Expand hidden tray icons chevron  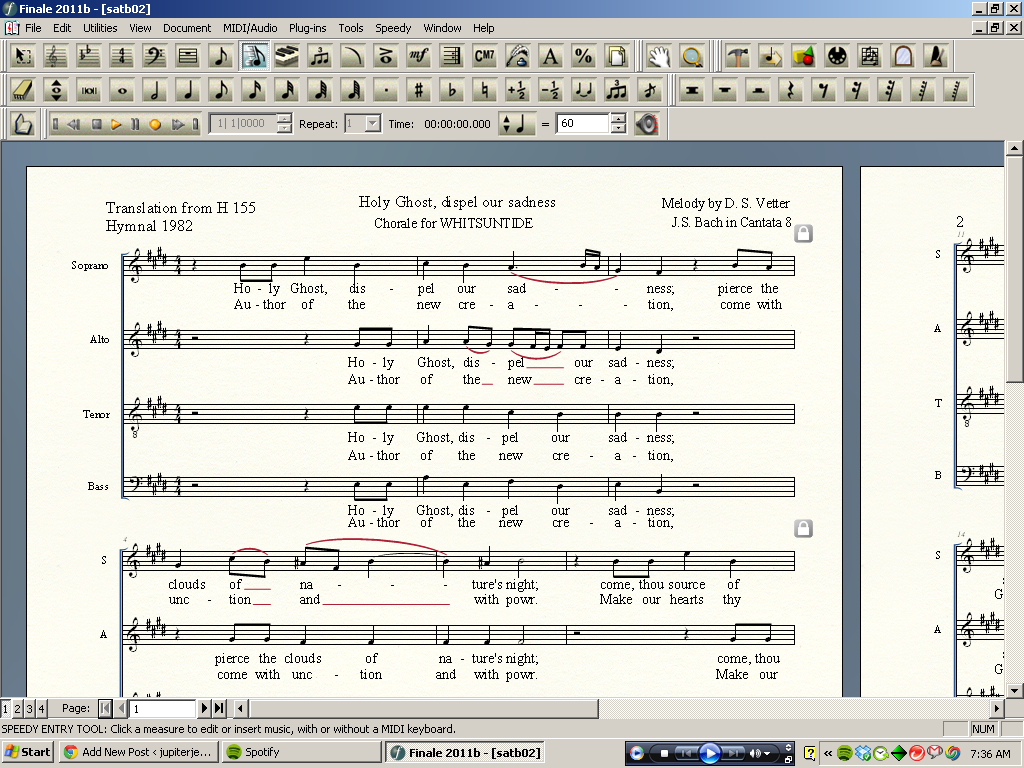pos(828,753)
